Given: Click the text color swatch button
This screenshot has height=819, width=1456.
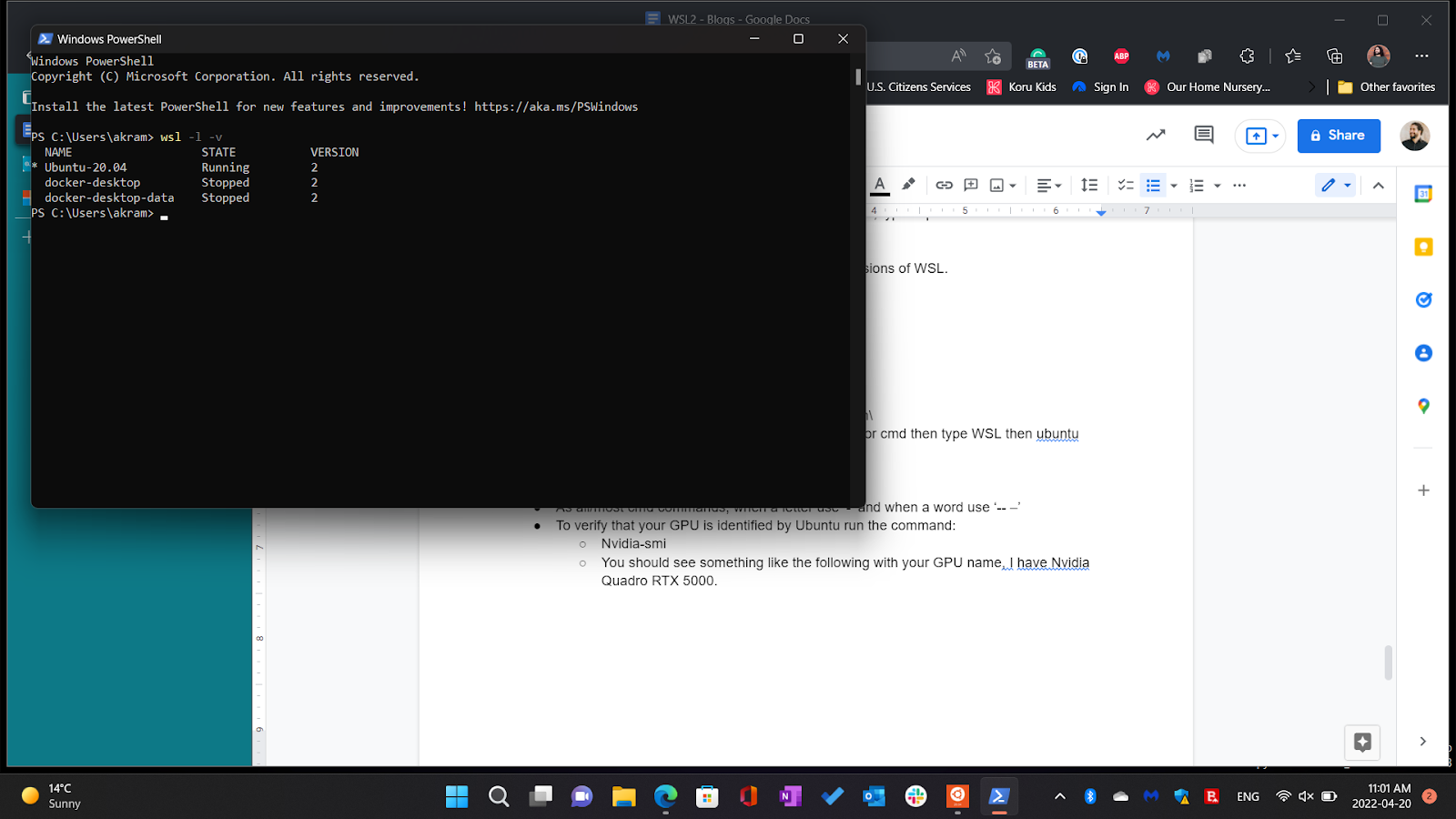Looking at the screenshot, I should click(x=880, y=186).
